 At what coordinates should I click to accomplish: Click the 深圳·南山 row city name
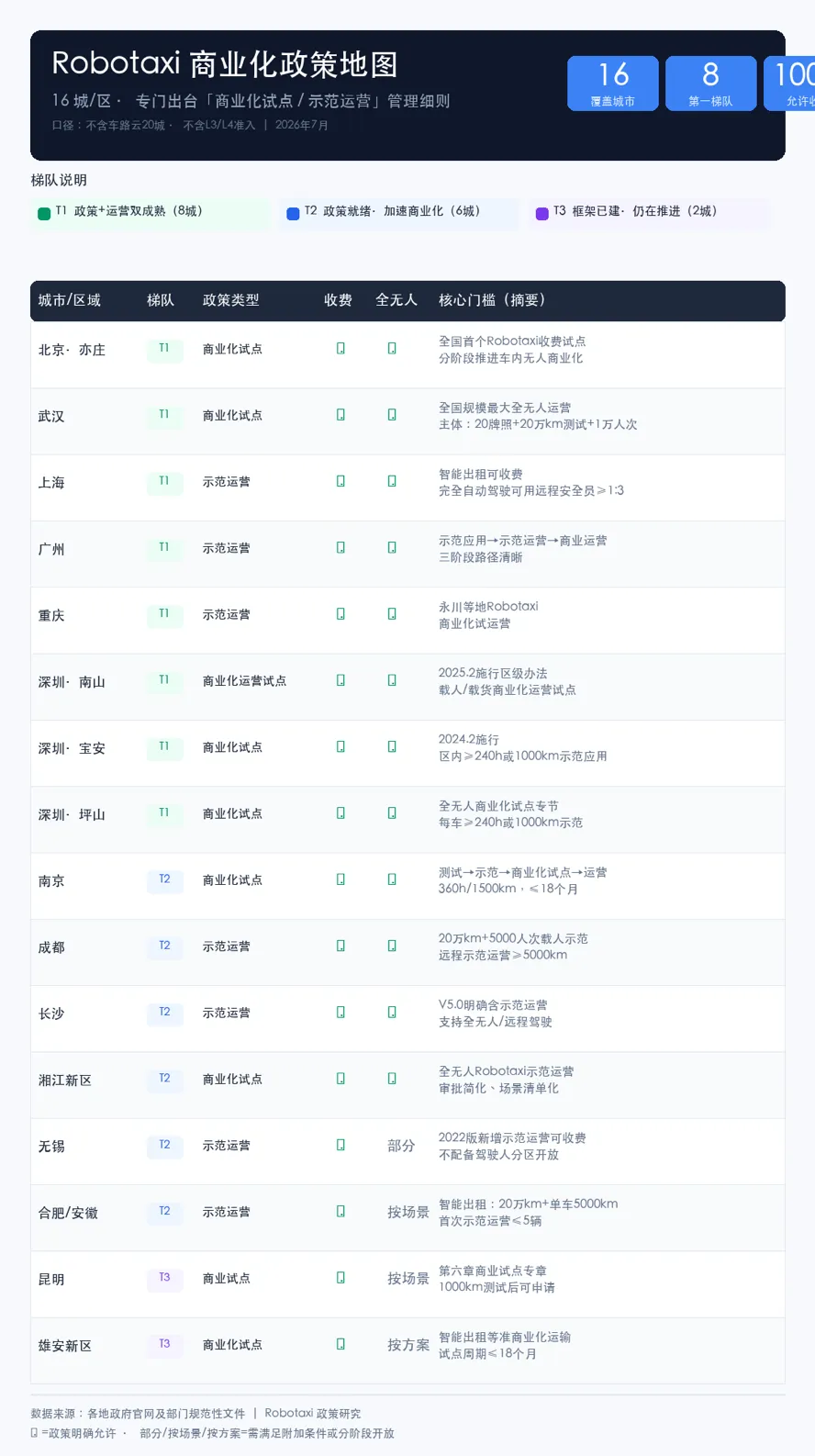pyautogui.click(x=72, y=682)
